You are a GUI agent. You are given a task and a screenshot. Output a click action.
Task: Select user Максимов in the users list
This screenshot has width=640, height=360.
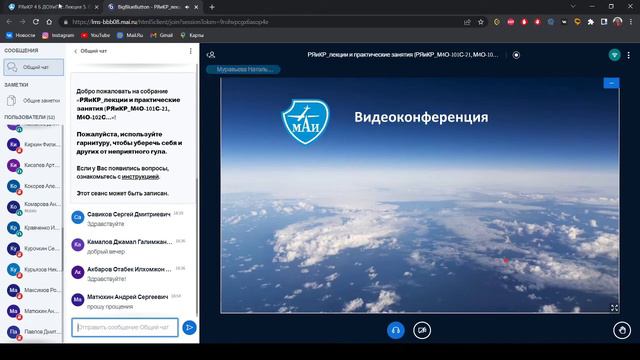(x=33, y=290)
